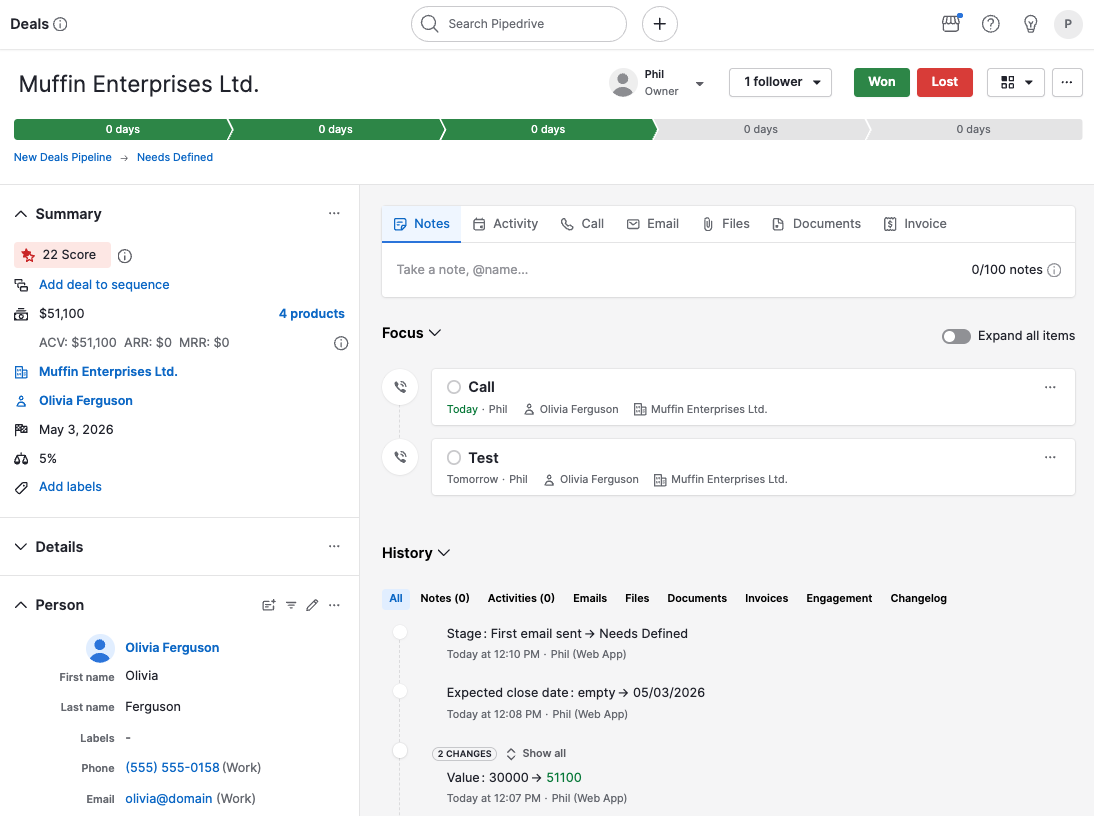Click the Search Pipedrive input field
Screen dimensions: 1094x816
518,24
